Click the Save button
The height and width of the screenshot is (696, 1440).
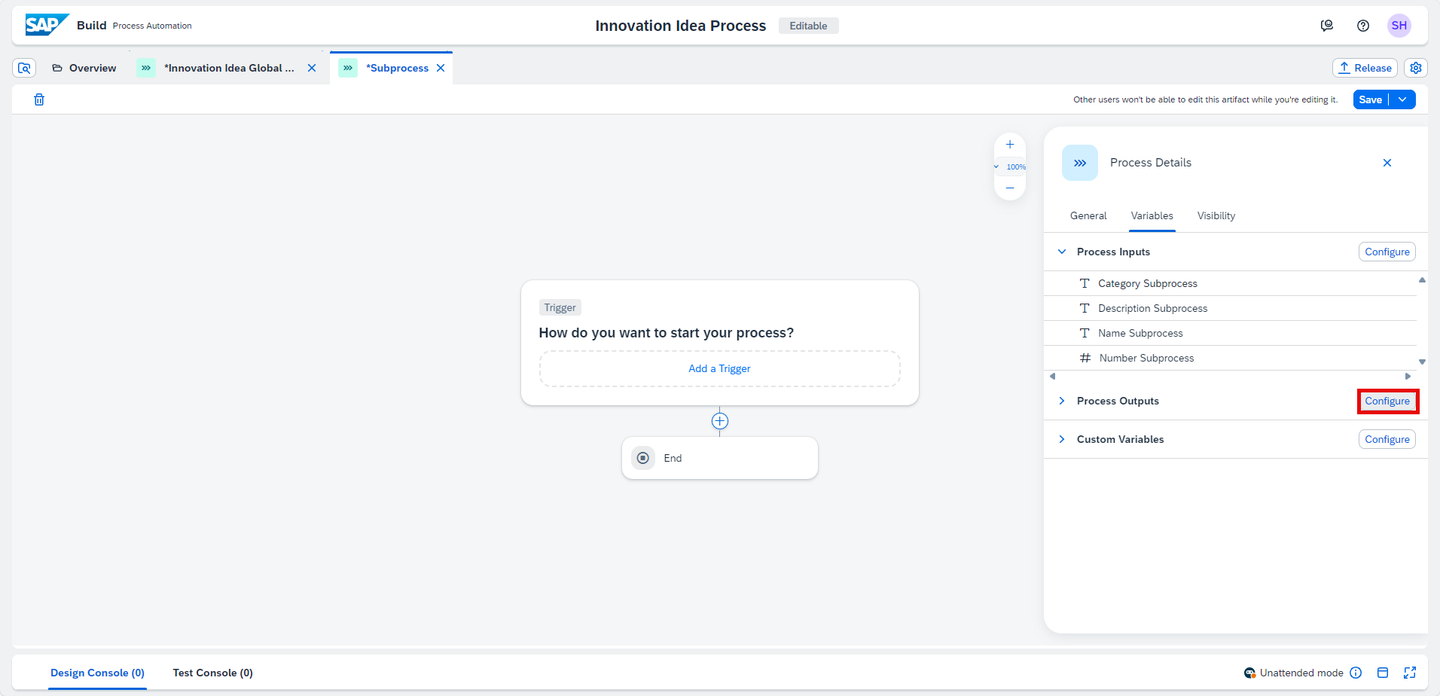point(1371,100)
